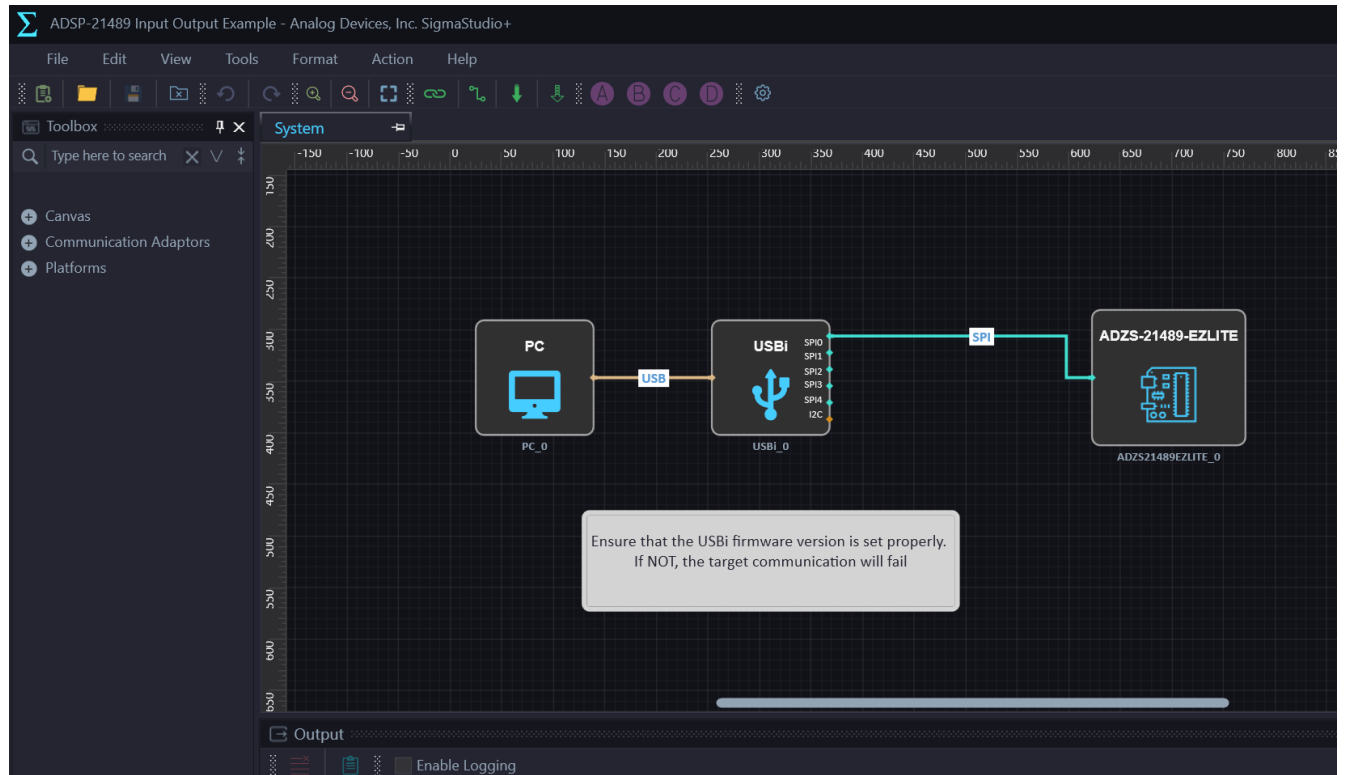This screenshot has height=775, width=1345.
Task: Copy output with the clipboard icon
Action: click(x=350, y=765)
